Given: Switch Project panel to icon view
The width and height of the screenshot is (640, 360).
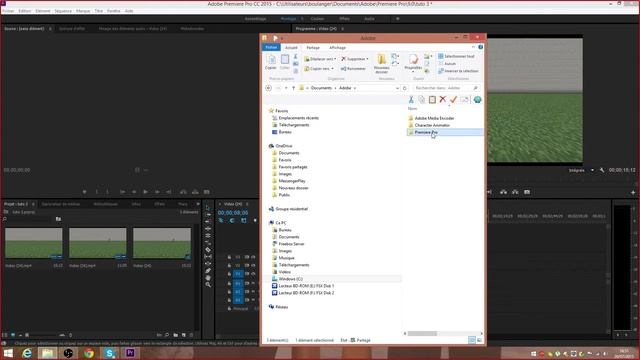Looking at the screenshot, I should point(13,335).
